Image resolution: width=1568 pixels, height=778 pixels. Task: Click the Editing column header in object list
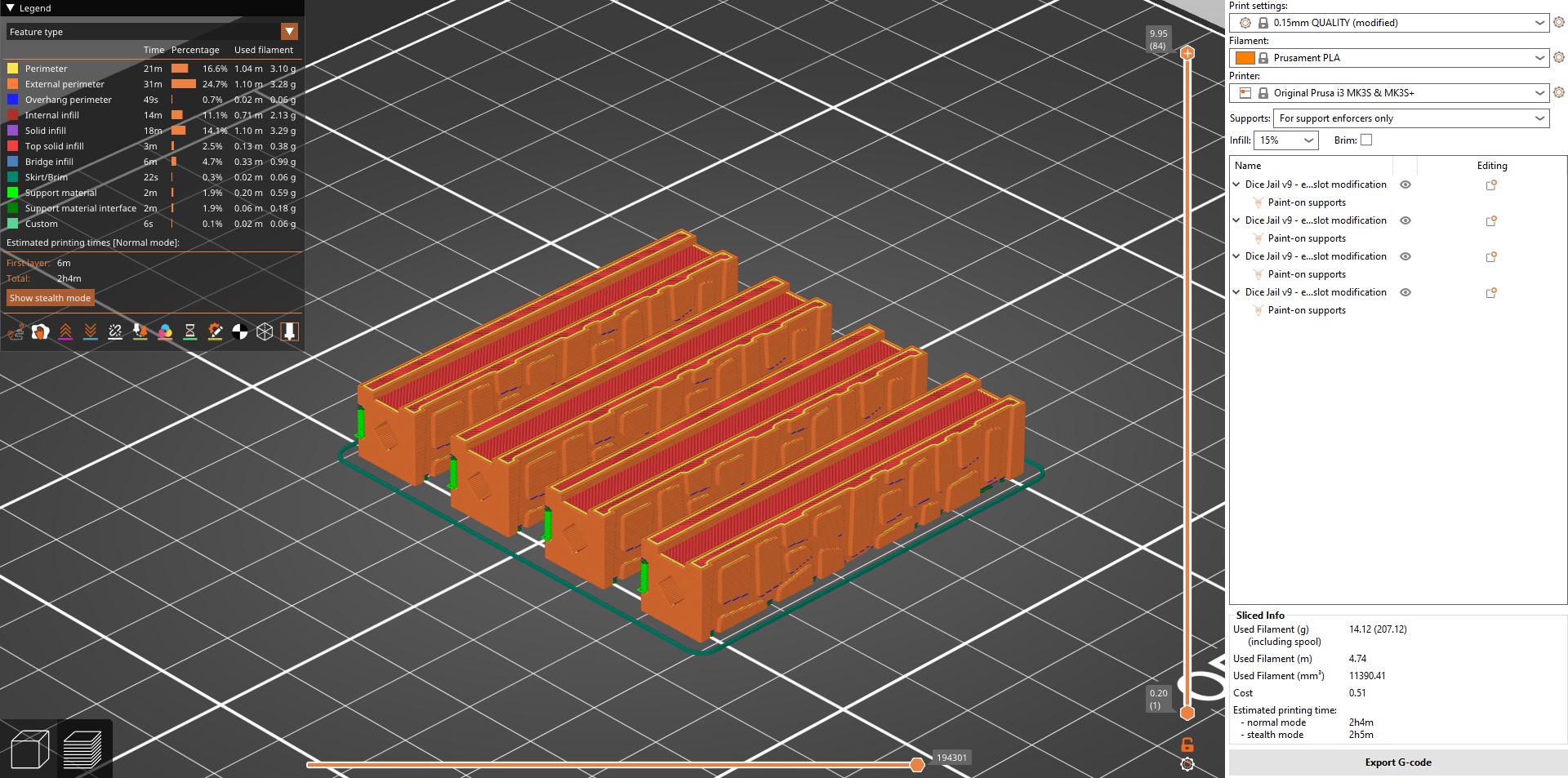tap(1492, 166)
